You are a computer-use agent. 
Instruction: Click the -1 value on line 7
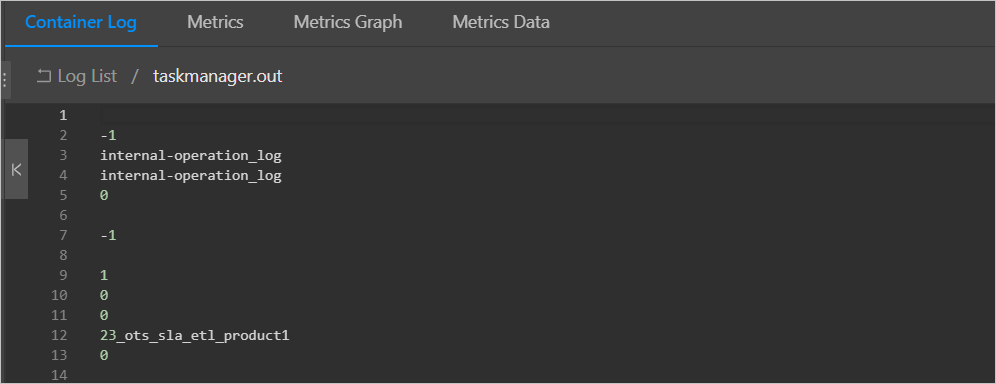click(108, 235)
